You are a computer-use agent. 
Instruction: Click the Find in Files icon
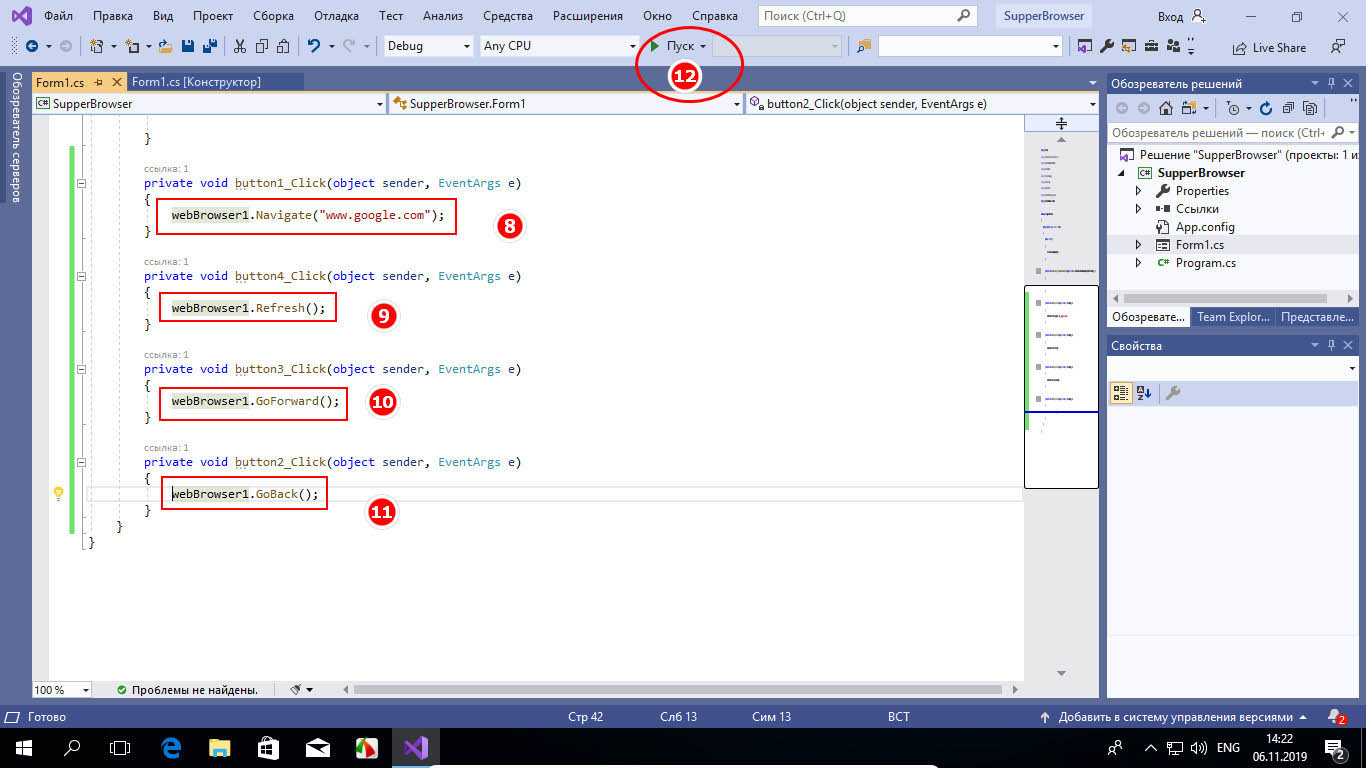[864, 46]
